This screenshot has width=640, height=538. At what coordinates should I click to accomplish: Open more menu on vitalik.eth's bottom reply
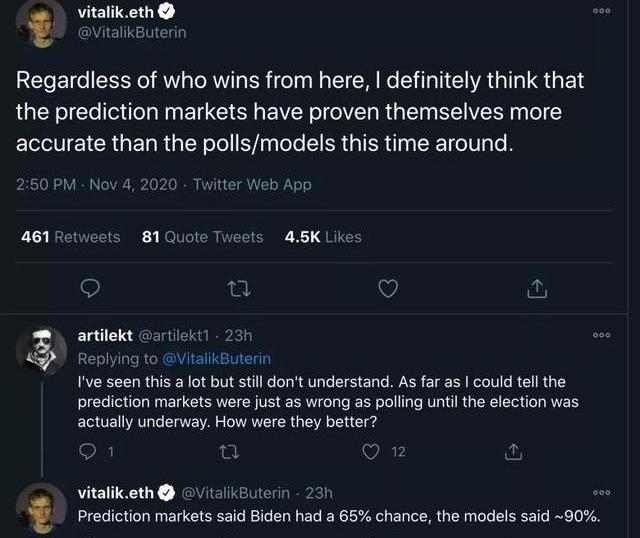point(601,493)
